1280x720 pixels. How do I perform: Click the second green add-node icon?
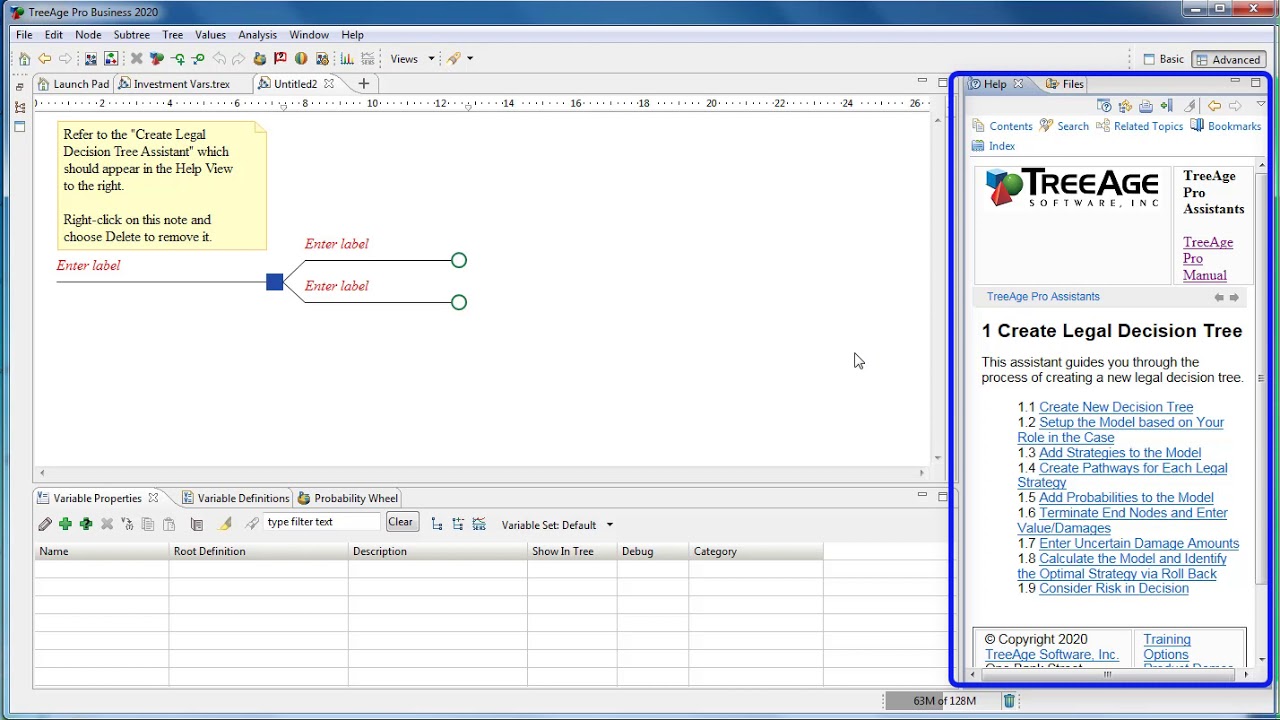(198, 59)
